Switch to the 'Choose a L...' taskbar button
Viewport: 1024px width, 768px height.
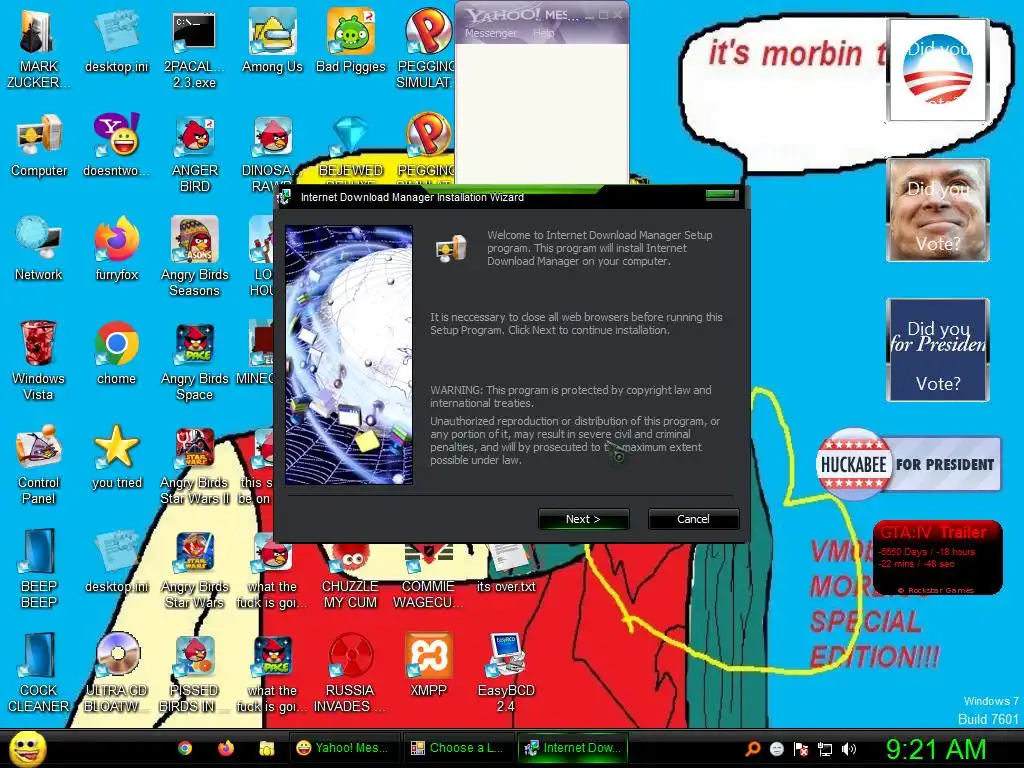click(457, 748)
